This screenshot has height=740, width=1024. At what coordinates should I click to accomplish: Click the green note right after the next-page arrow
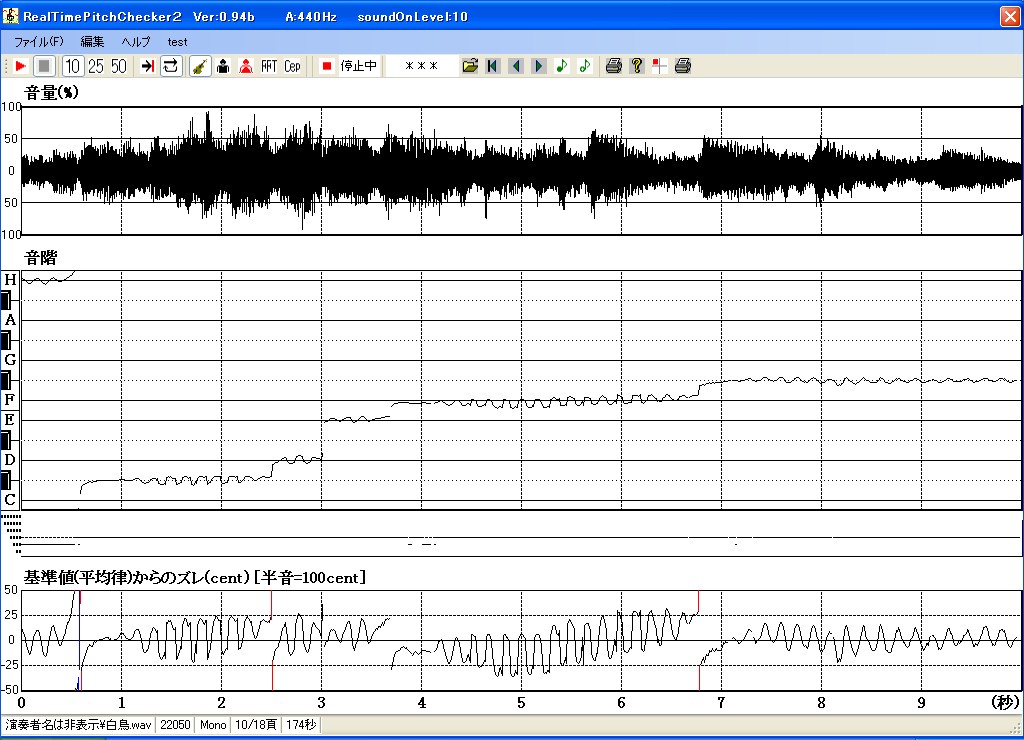click(x=562, y=66)
